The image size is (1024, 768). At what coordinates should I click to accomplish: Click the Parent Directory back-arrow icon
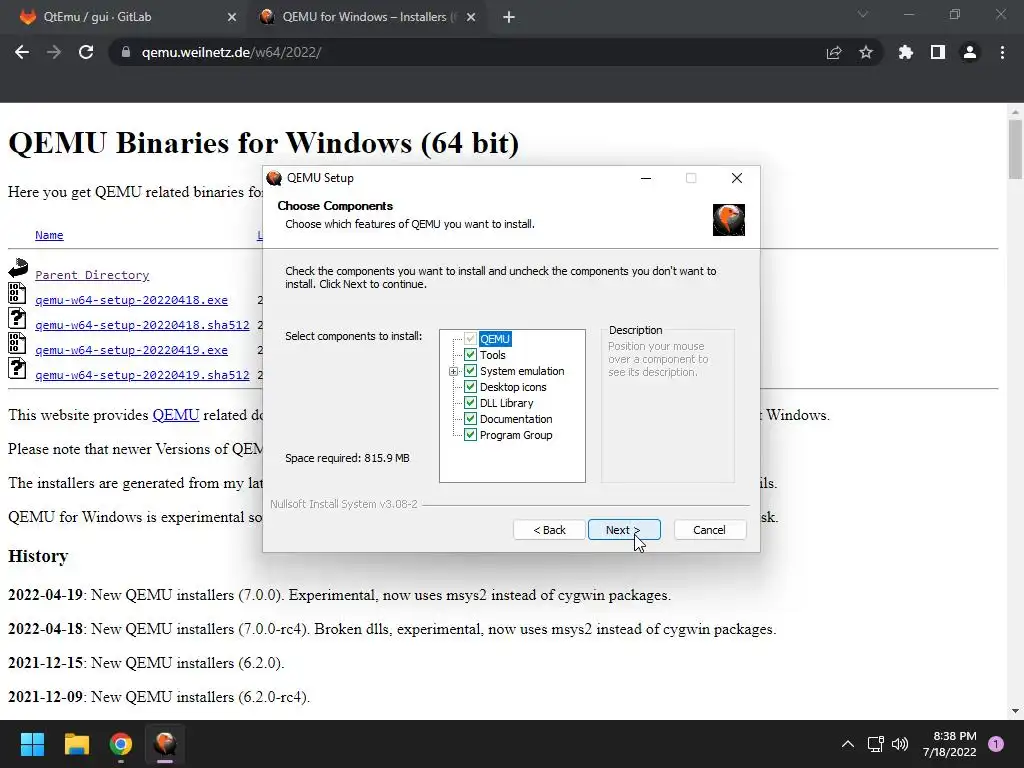[18, 268]
